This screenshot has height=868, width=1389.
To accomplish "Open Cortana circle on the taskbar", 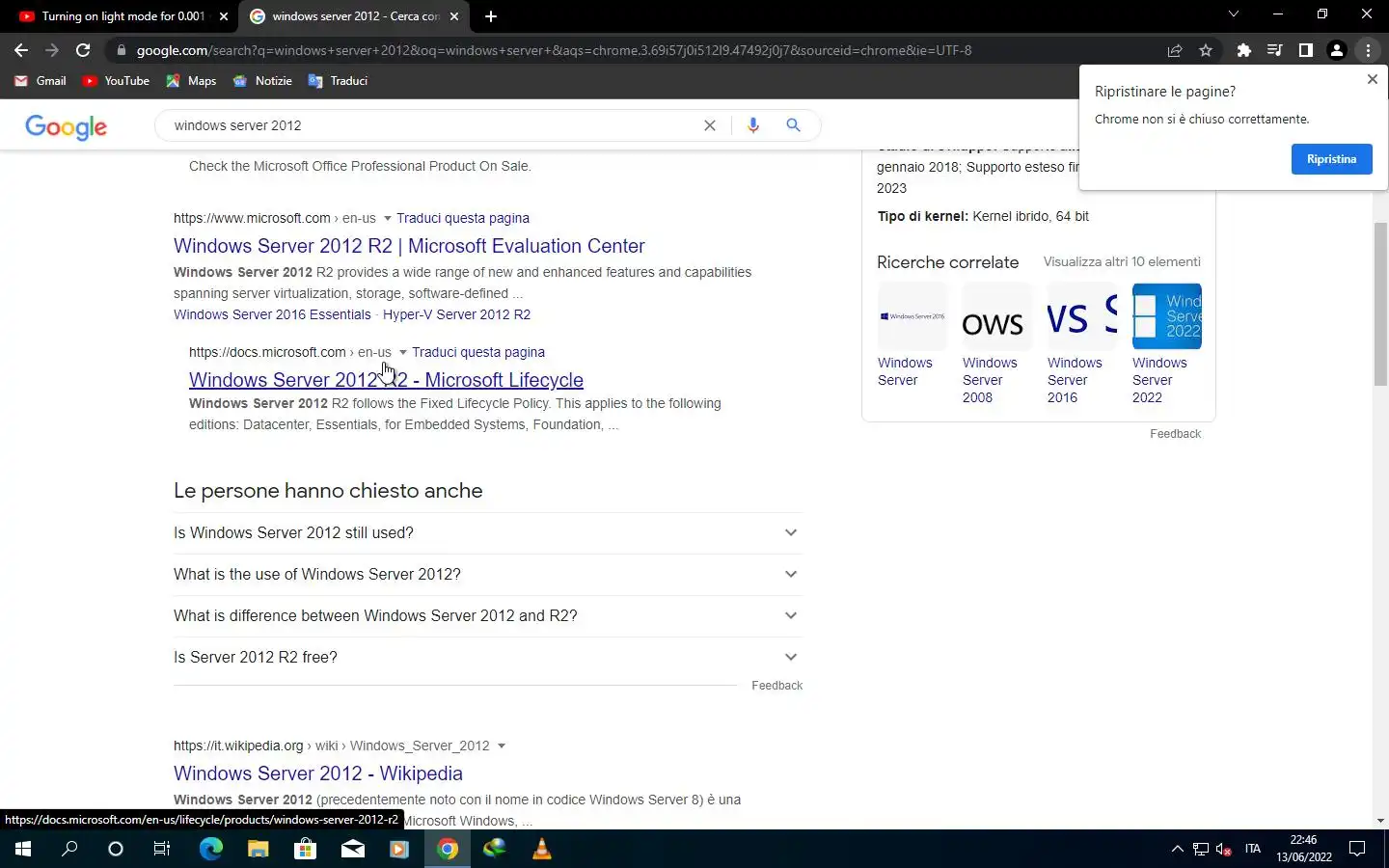I will [x=116, y=849].
